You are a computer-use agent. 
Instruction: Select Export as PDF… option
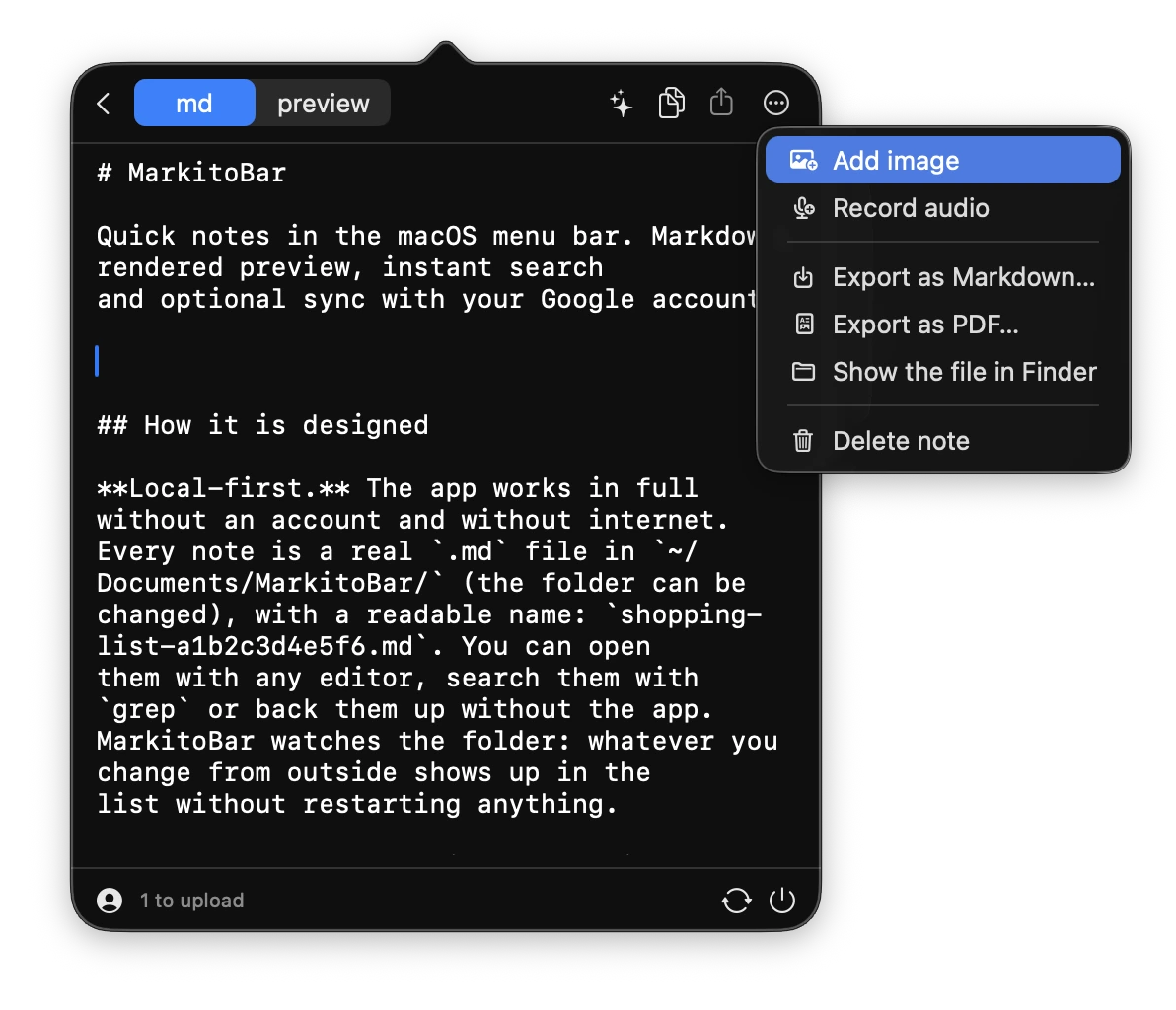[x=943, y=325]
